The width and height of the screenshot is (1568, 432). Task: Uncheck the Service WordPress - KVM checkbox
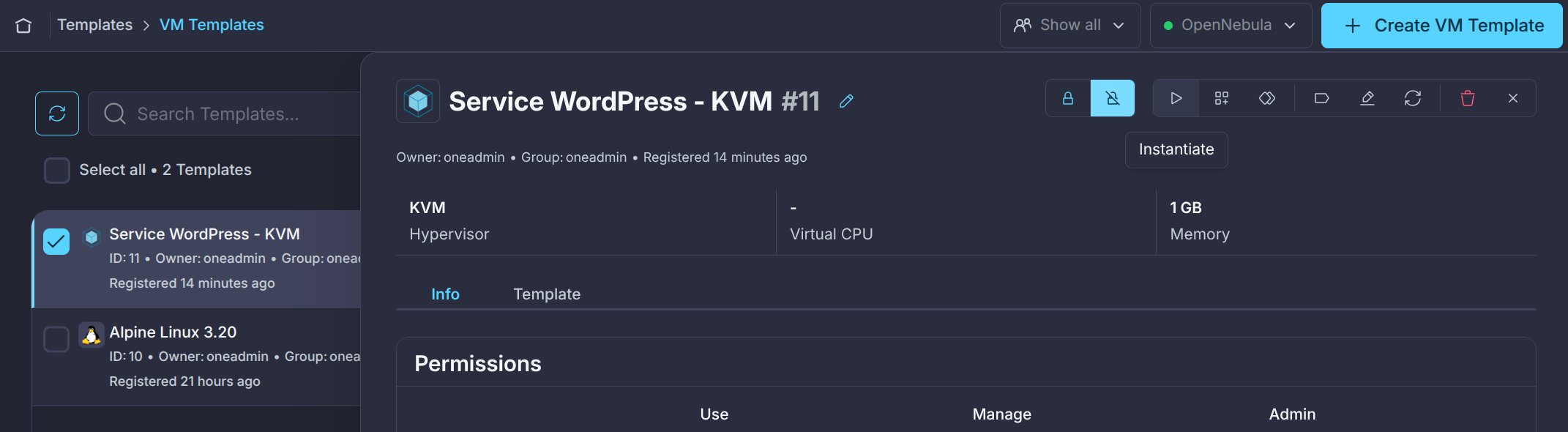pos(56,241)
